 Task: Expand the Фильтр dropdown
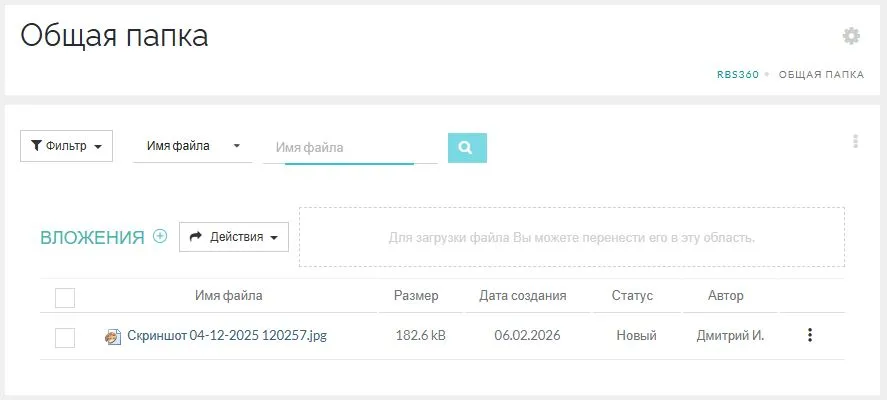[66, 146]
